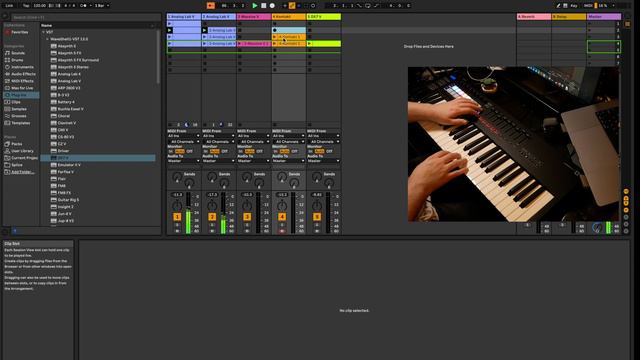Select the 4 Kontakt track header

289,17
